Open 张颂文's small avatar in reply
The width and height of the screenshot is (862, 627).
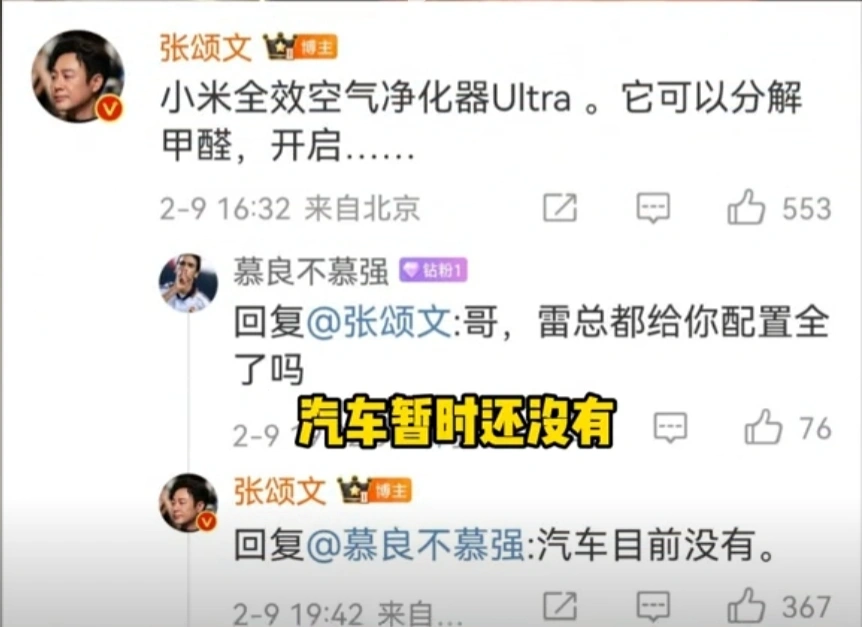tap(188, 503)
